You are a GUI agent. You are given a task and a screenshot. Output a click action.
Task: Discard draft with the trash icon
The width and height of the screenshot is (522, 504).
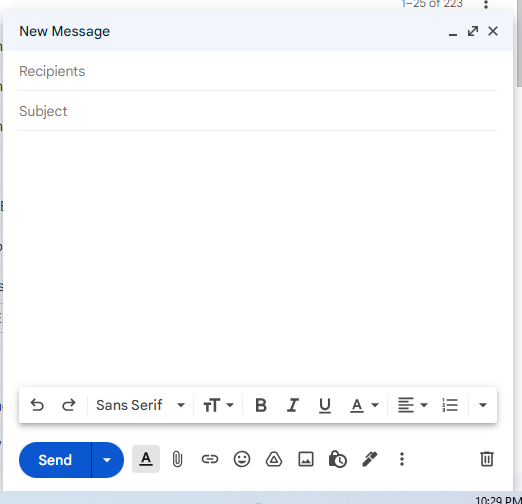(487, 459)
